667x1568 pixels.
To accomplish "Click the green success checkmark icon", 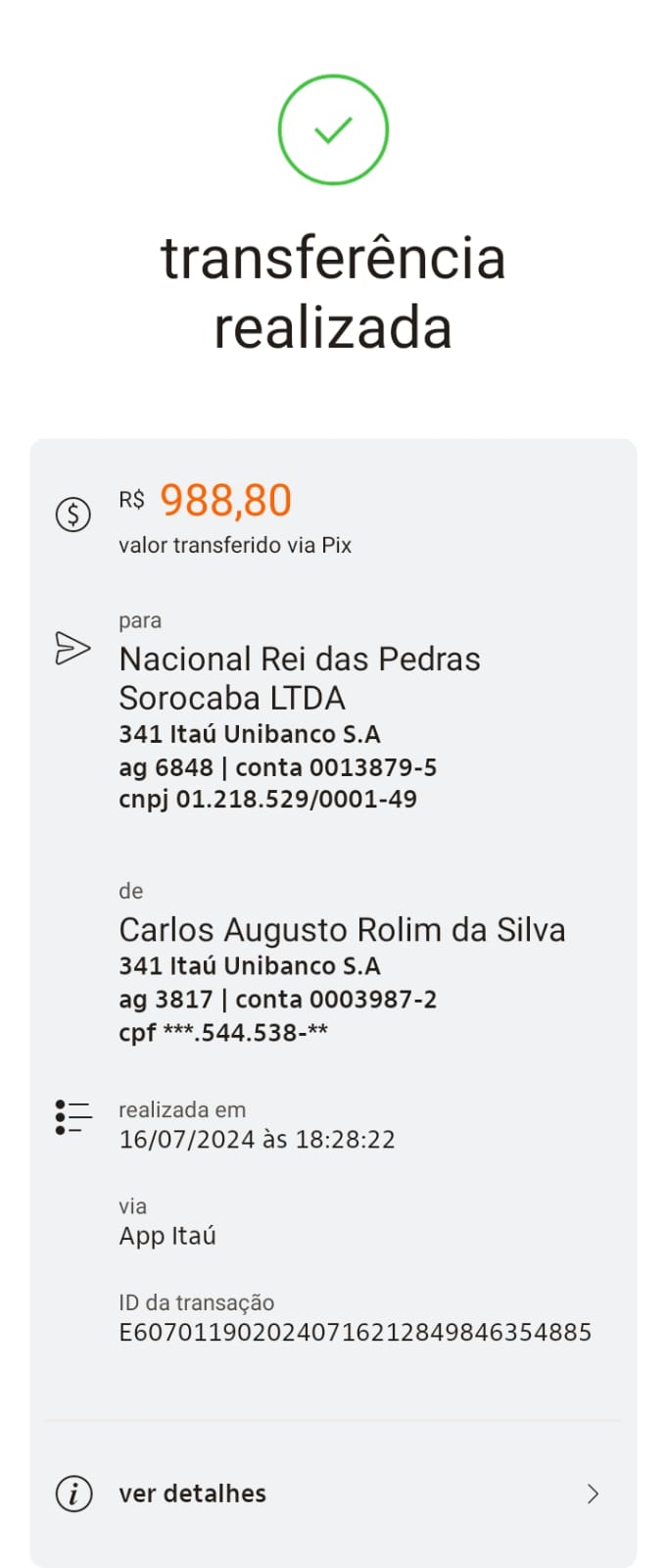I will click(x=333, y=128).
